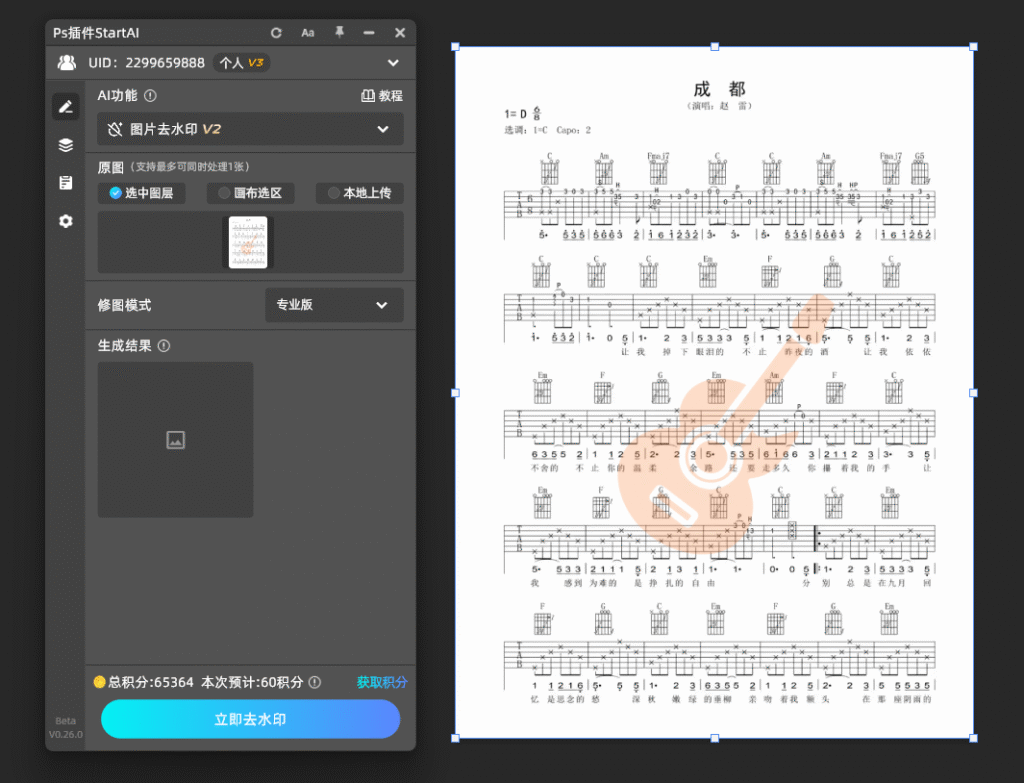
Task: Click the info icon beside 本次预计:60积分
Action: [315, 682]
